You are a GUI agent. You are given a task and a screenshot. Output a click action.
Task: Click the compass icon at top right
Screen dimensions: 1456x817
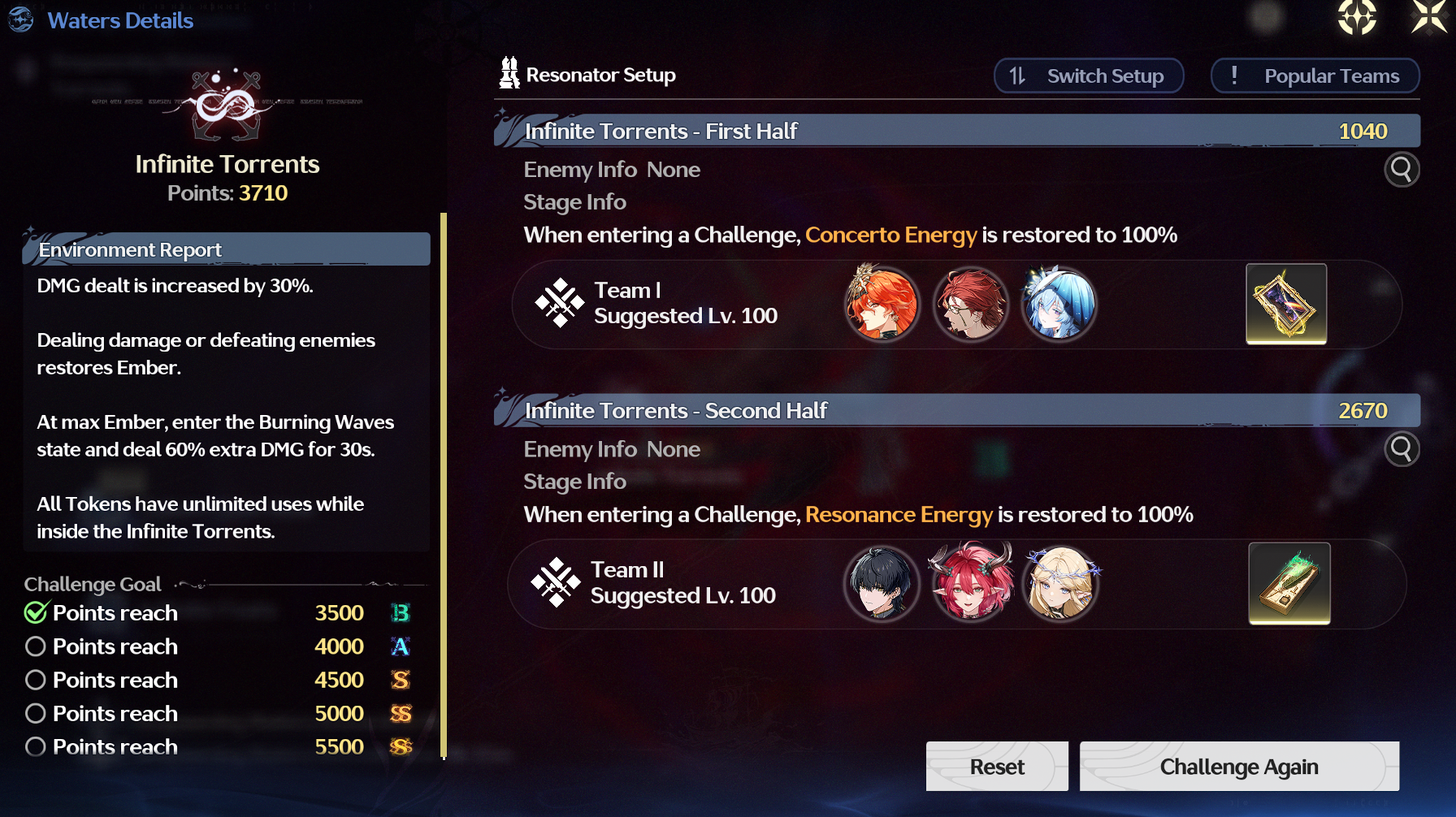(1357, 17)
